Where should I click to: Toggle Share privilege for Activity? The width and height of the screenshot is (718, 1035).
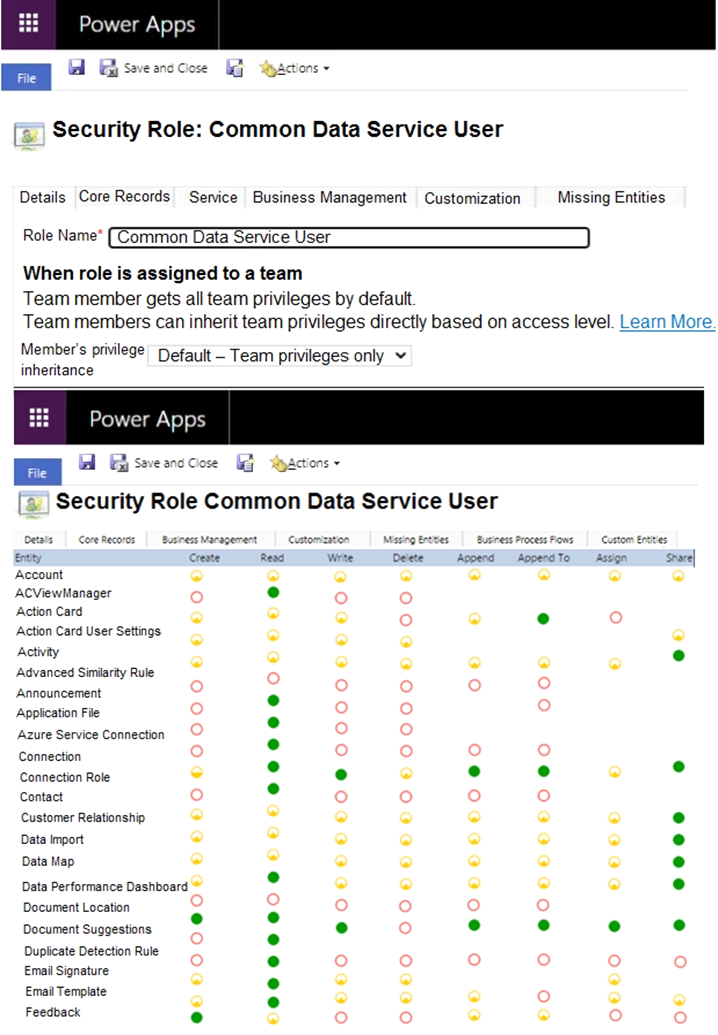[x=678, y=655]
